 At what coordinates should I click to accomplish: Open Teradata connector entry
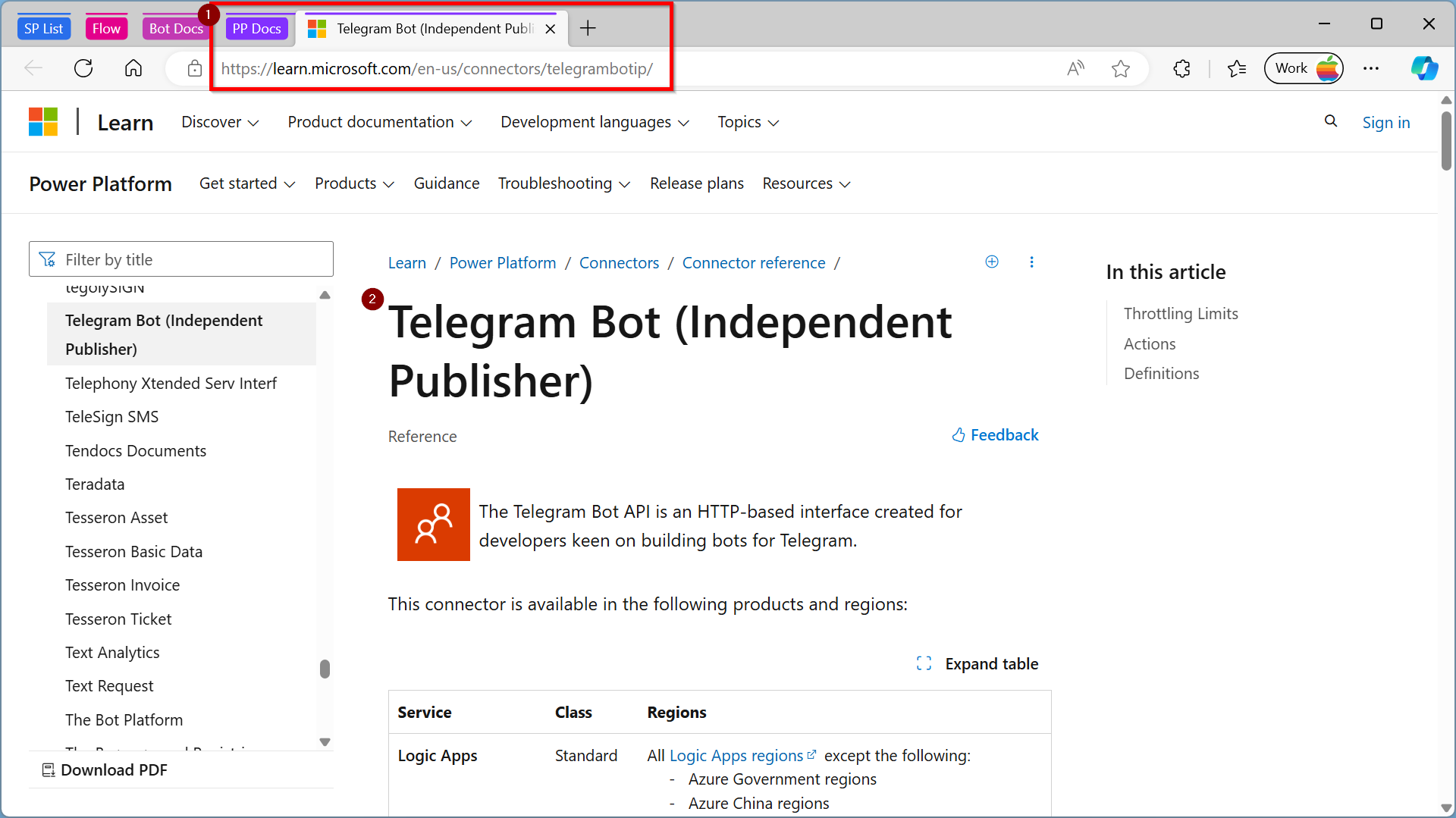pyautogui.click(x=95, y=484)
